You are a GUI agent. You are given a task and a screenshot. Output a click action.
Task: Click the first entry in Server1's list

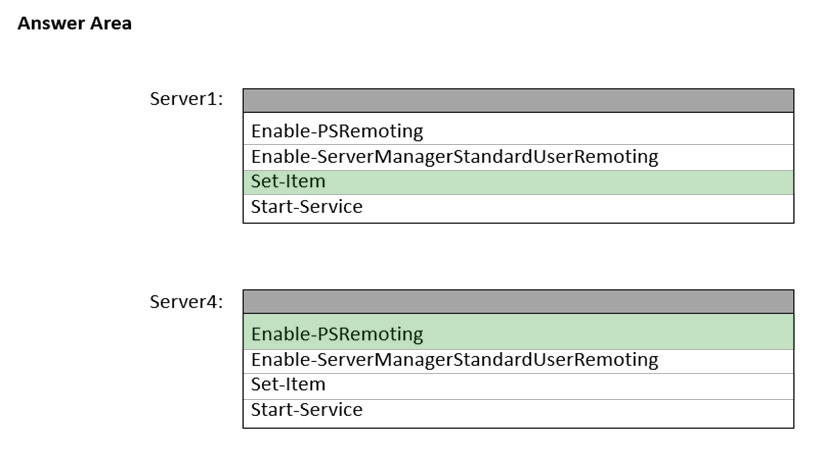(x=518, y=131)
